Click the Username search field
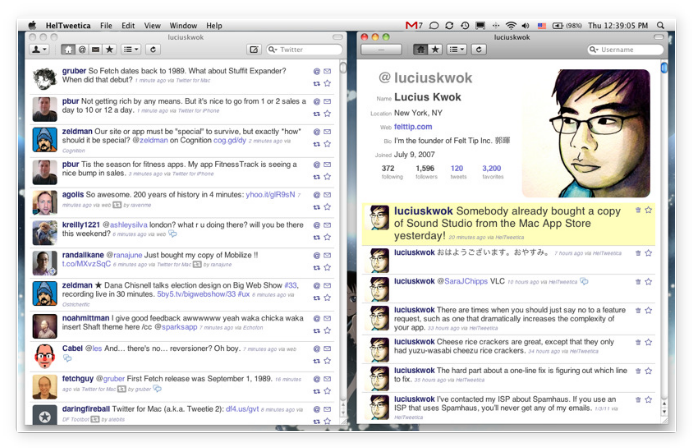 625,49
